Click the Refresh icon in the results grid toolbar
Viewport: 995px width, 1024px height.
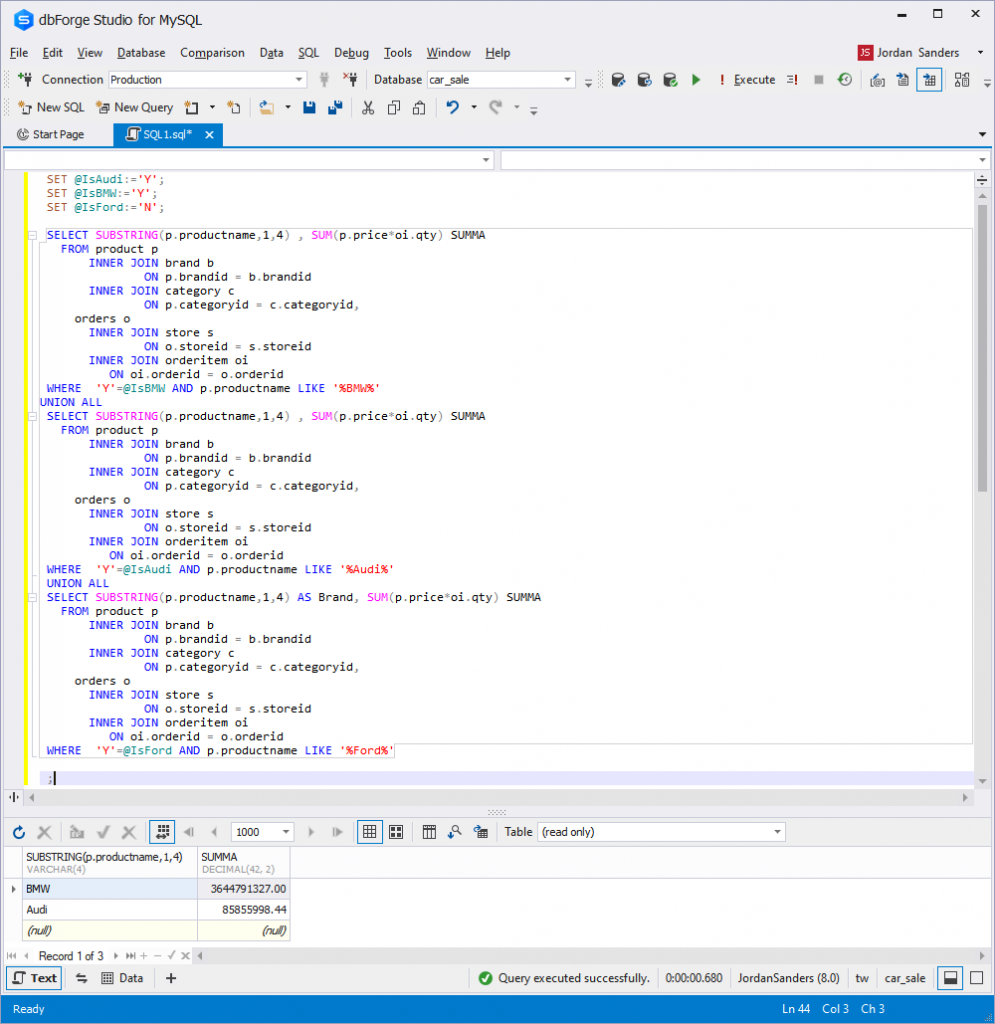coord(18,831)
